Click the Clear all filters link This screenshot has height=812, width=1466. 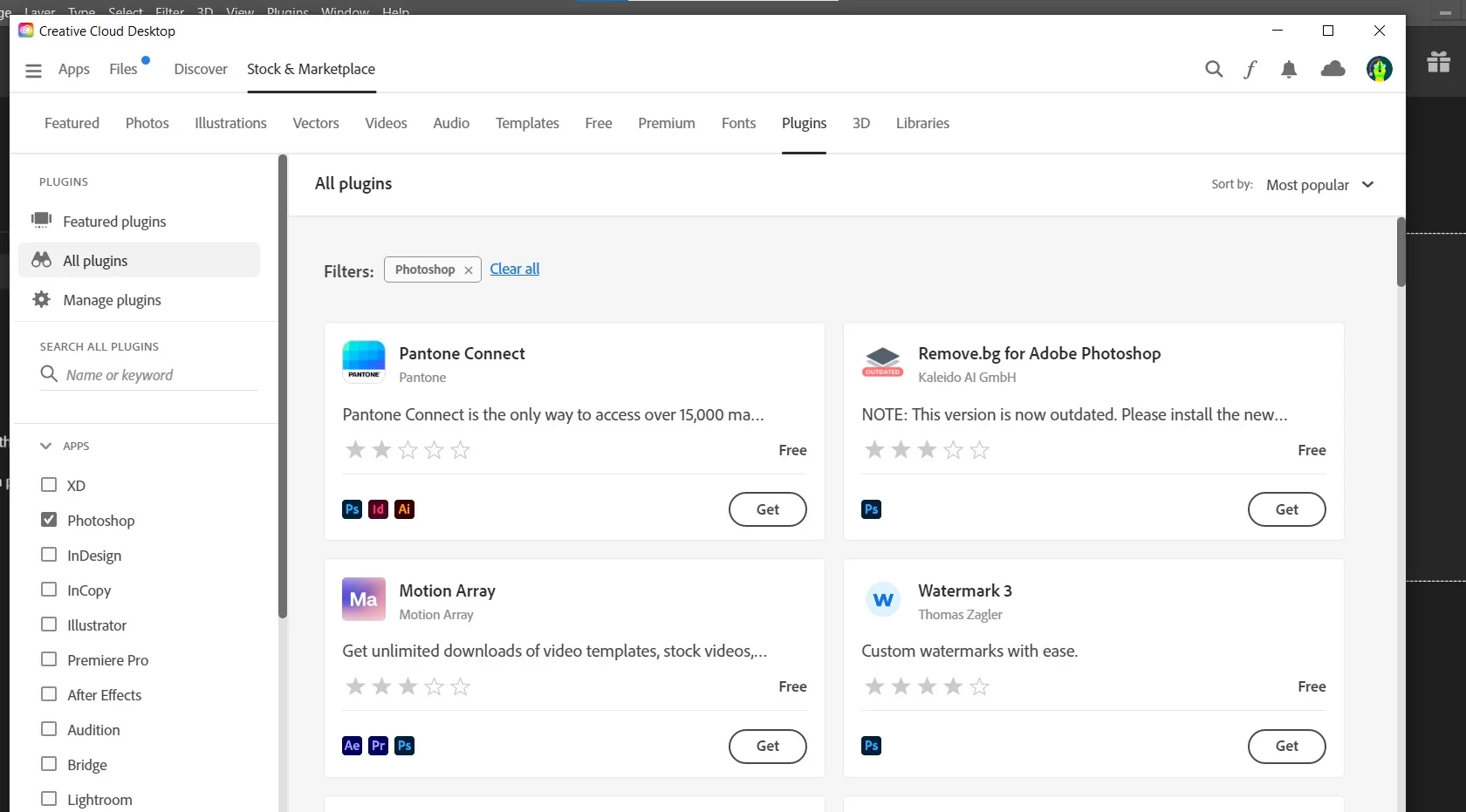tap(515, 269)
